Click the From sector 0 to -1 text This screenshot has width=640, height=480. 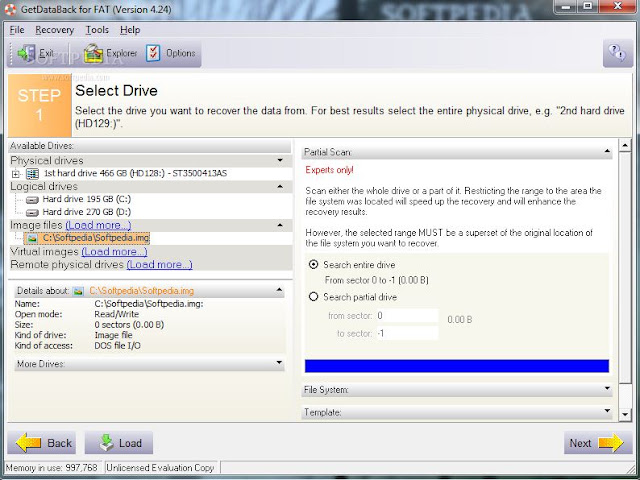pos(376,280)
